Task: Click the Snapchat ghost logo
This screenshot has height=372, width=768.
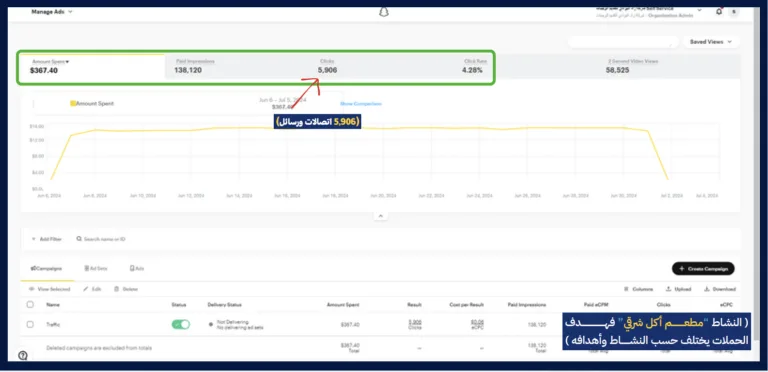Action: point(384,12)
